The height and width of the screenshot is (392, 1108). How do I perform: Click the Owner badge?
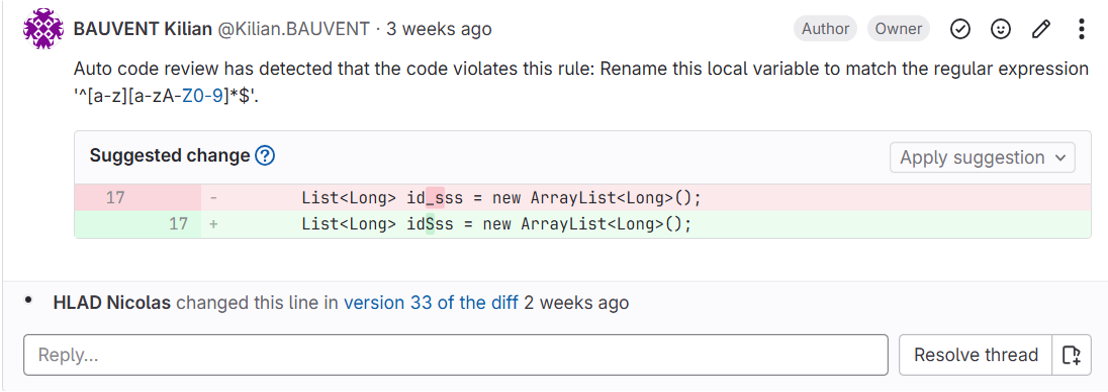click(898, 29)
